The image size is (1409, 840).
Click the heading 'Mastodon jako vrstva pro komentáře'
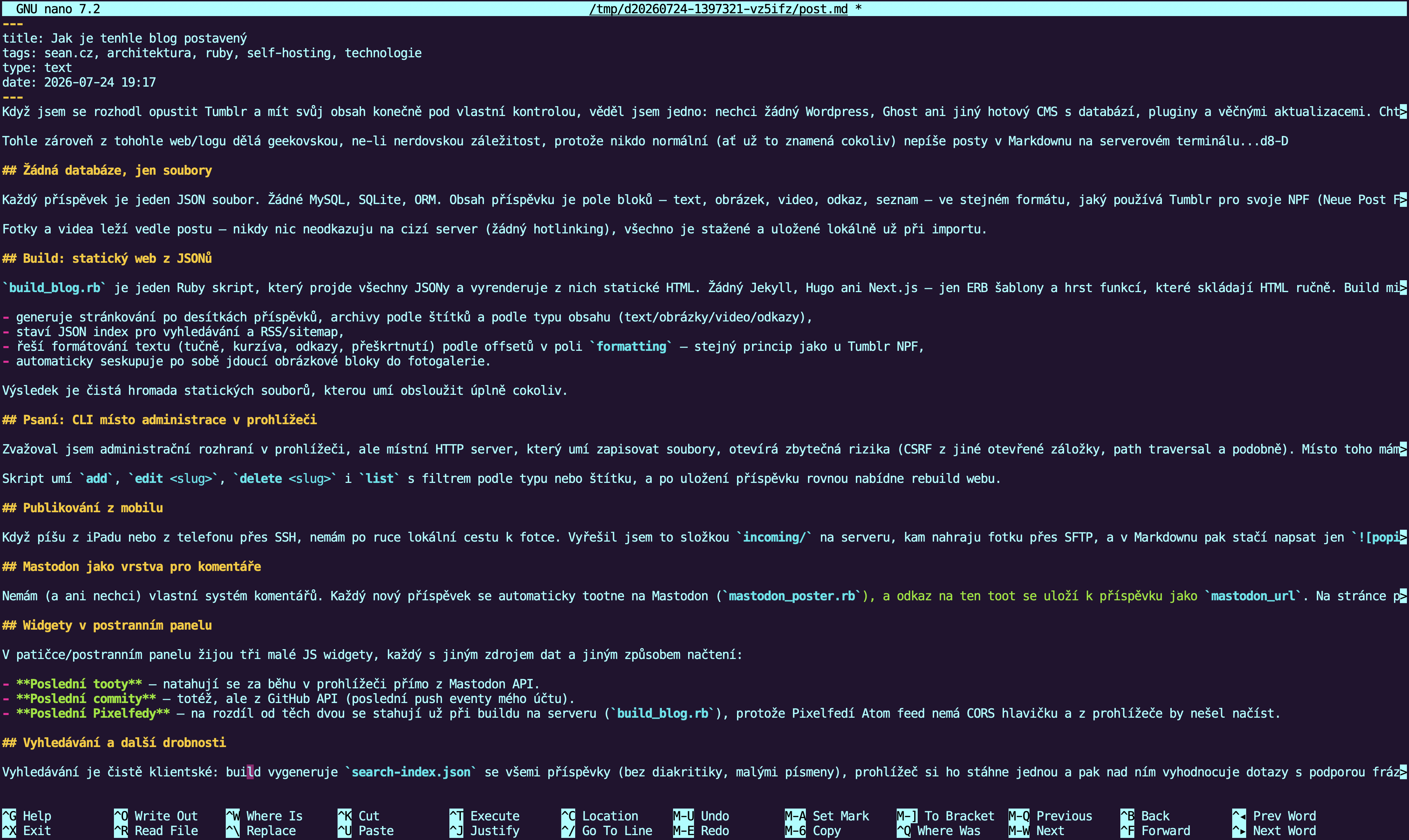[x=131, y=566]
